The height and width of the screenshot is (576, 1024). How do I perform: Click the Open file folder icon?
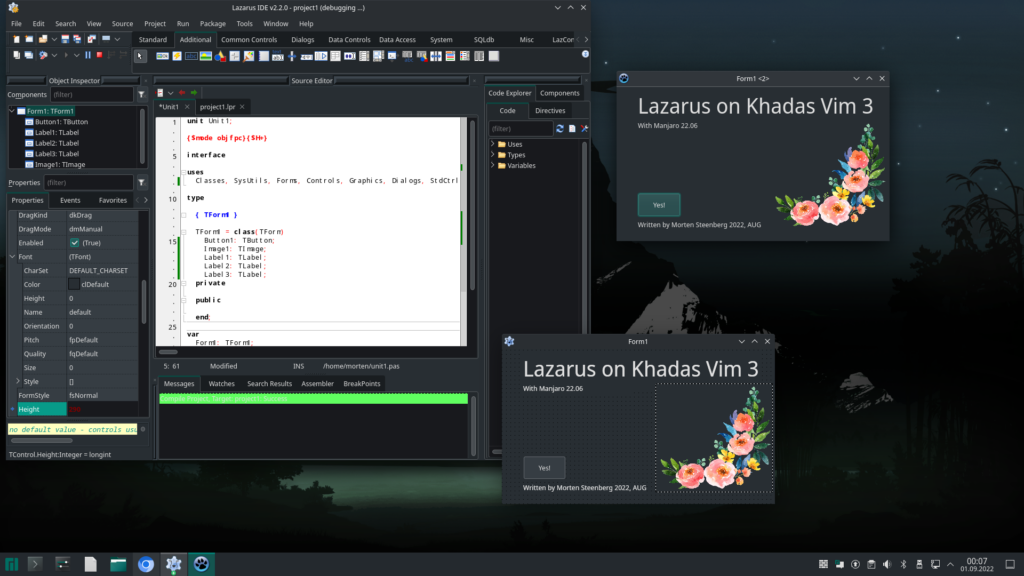click(43, 39)
